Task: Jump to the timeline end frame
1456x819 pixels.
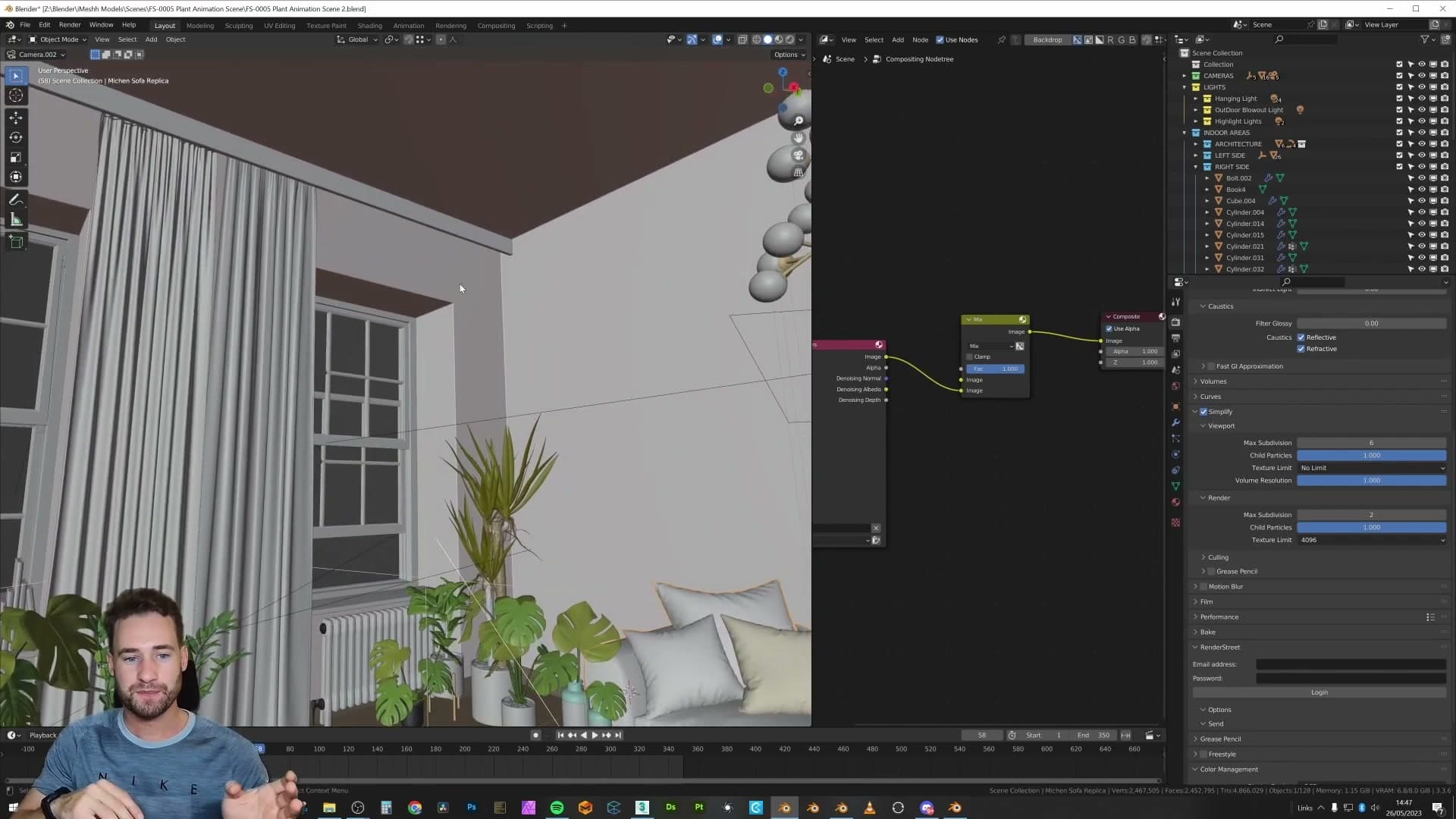Action: (x=618, y=735)
